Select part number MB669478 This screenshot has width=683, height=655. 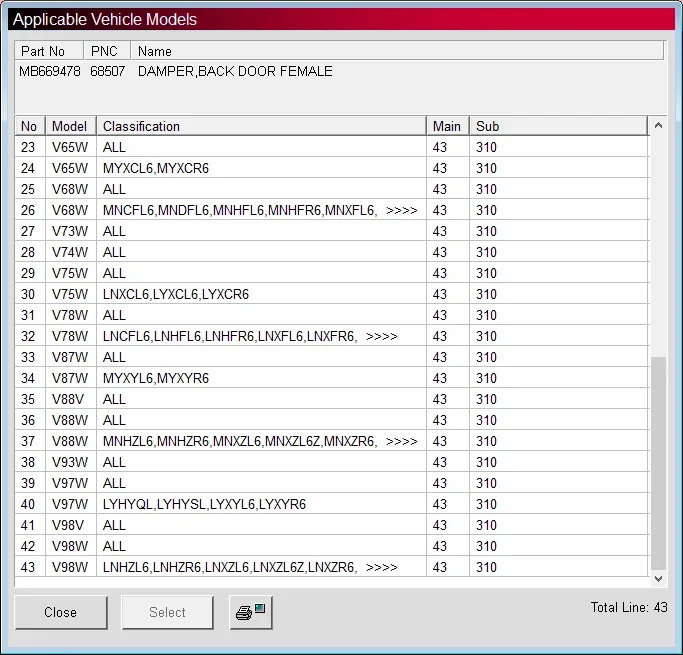[x=50, y=71]
